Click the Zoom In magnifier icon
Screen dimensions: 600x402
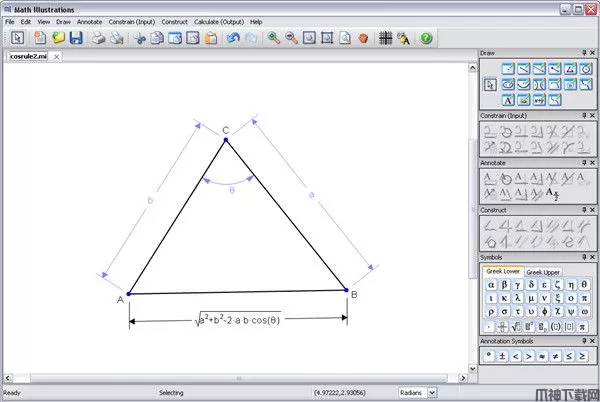[272, 38]
